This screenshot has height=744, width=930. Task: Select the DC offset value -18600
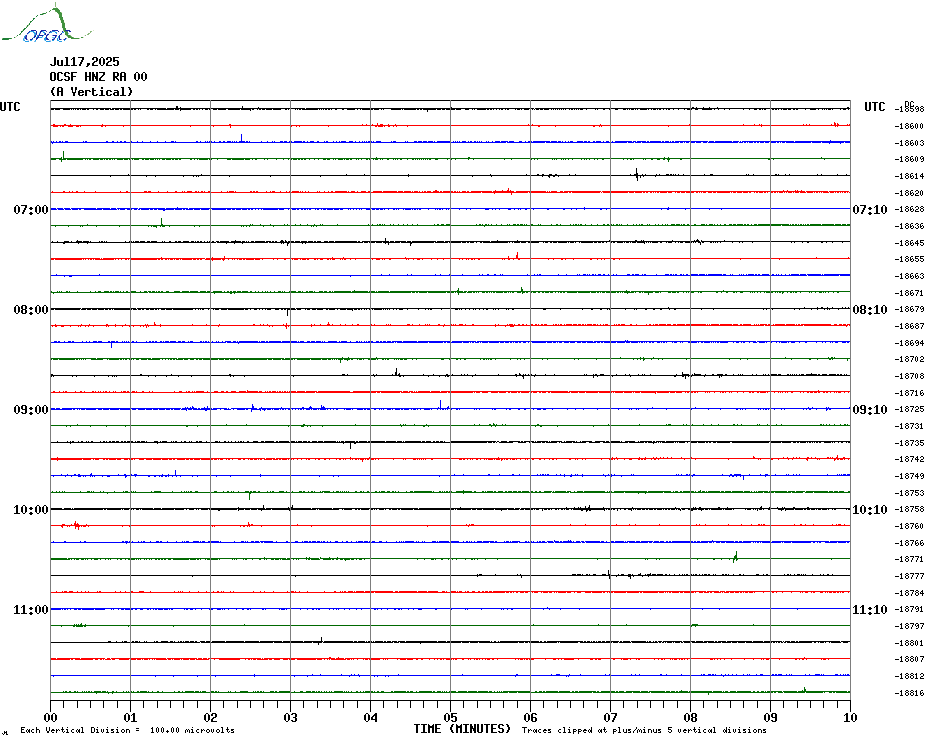(909, 126)
